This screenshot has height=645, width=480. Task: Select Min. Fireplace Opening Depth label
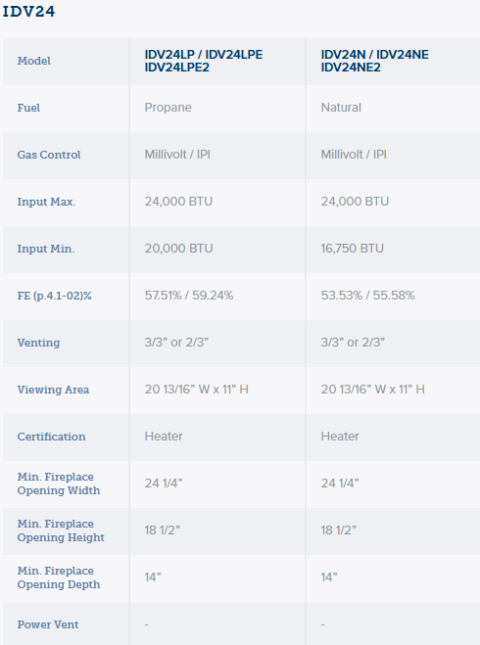click(x=58, y=578)
